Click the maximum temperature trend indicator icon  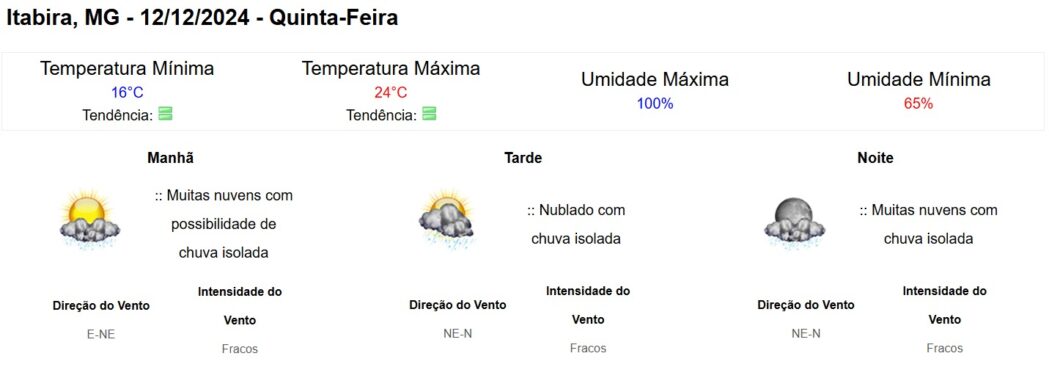pos(430,114)
